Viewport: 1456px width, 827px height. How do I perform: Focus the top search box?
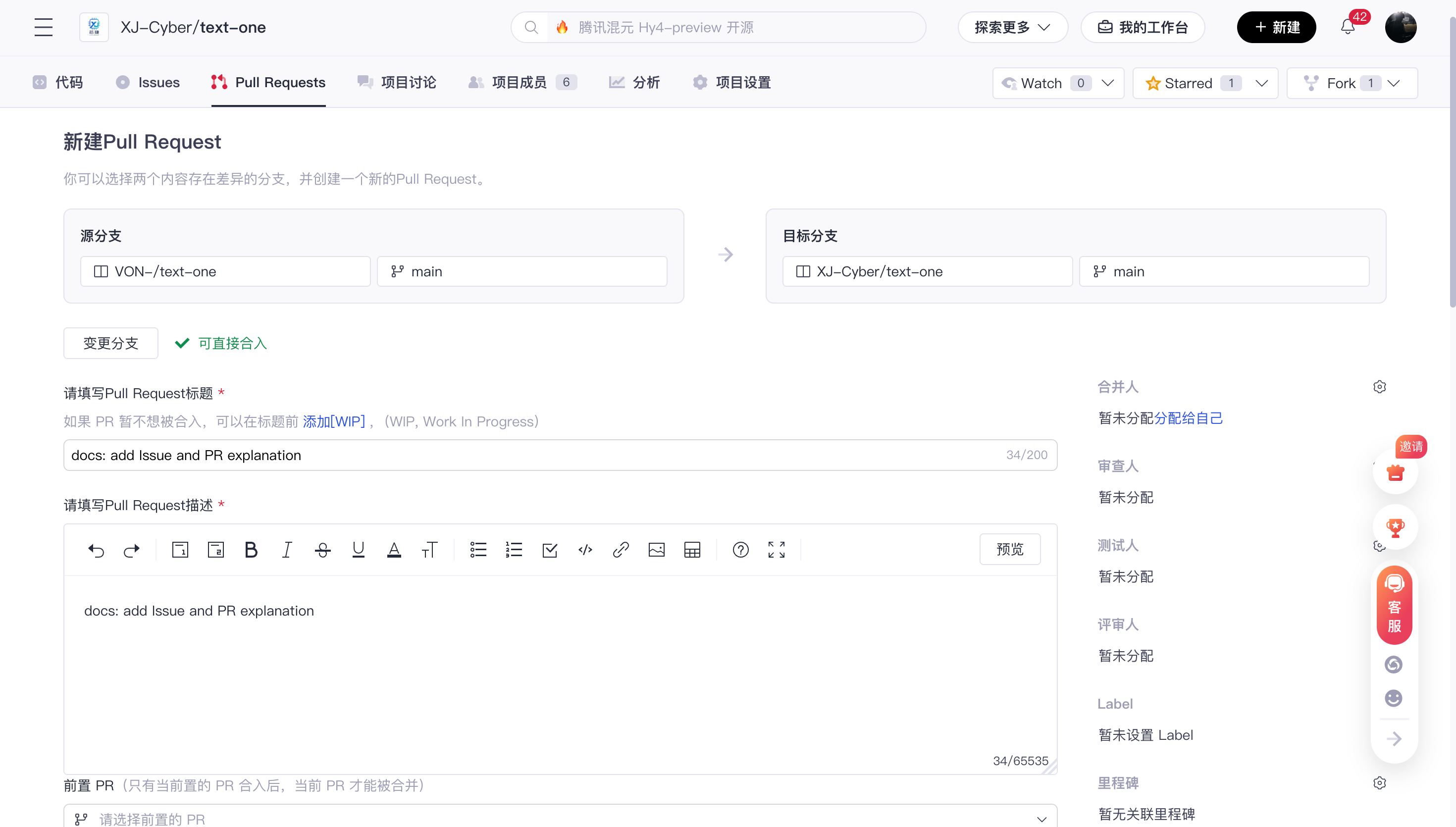pyautogui.click(x=719, y=27)
